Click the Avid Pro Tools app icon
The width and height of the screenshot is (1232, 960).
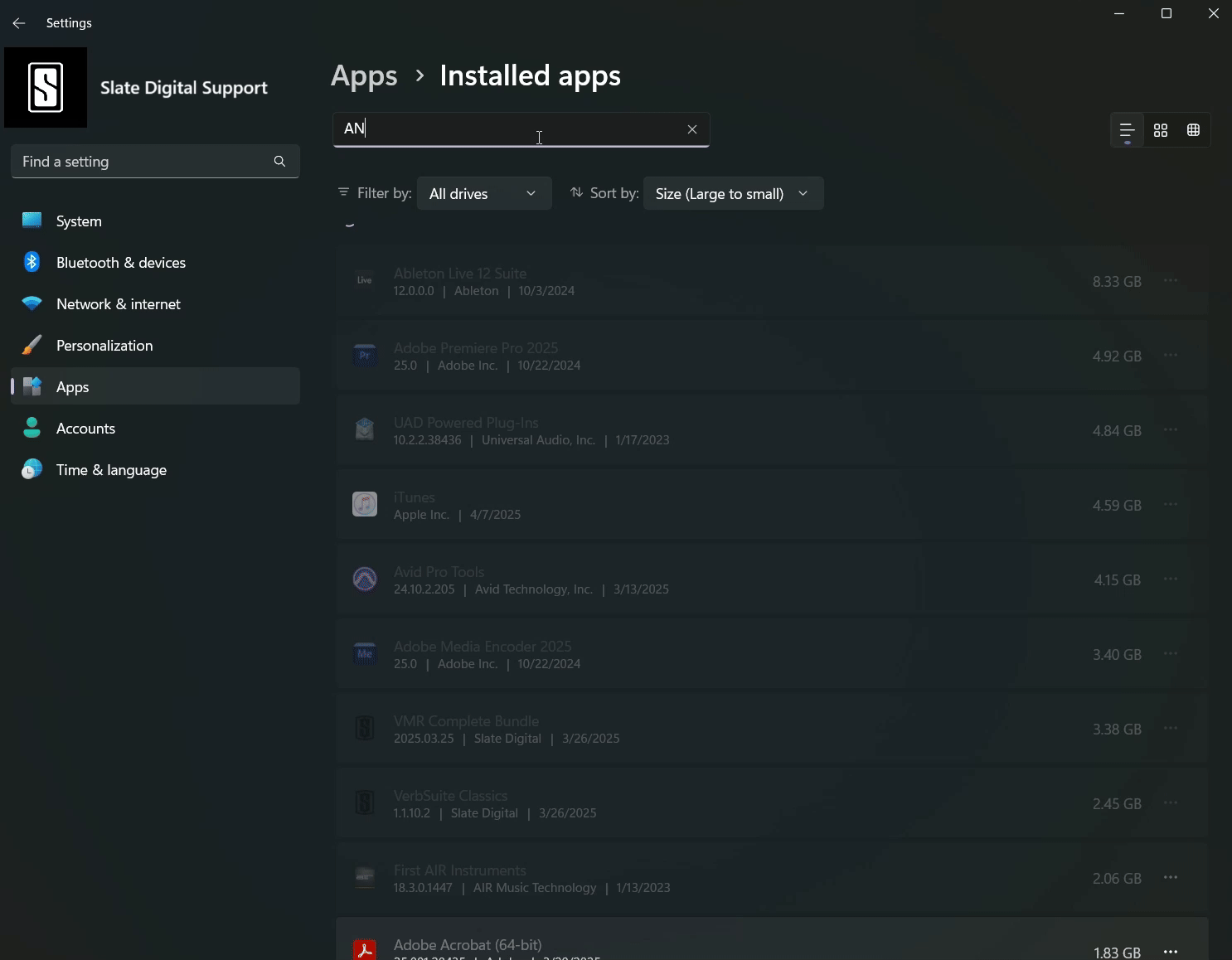(365, 579)
